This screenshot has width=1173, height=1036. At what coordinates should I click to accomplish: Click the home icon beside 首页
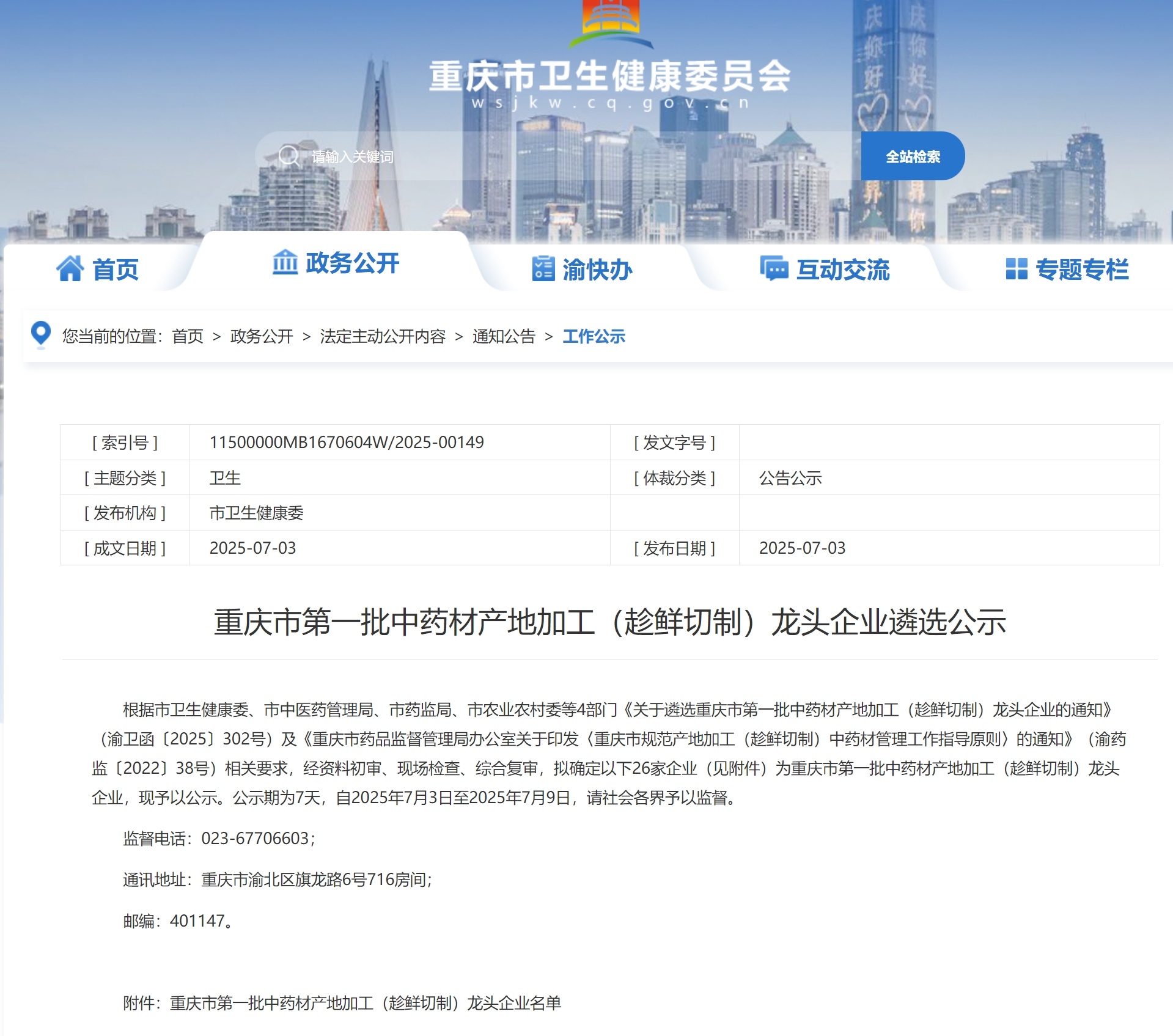click(x=70, y=269)
